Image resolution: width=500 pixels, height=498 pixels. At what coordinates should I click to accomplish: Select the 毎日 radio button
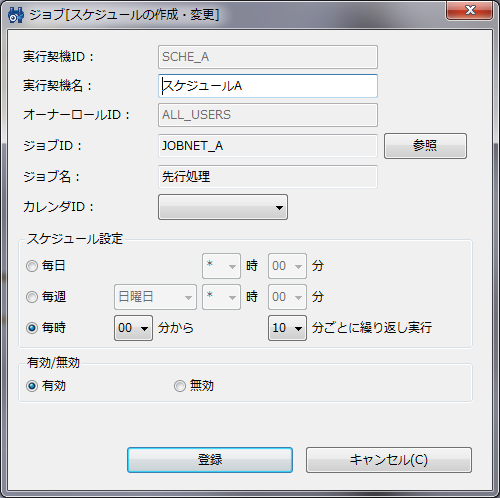point(32,266)
